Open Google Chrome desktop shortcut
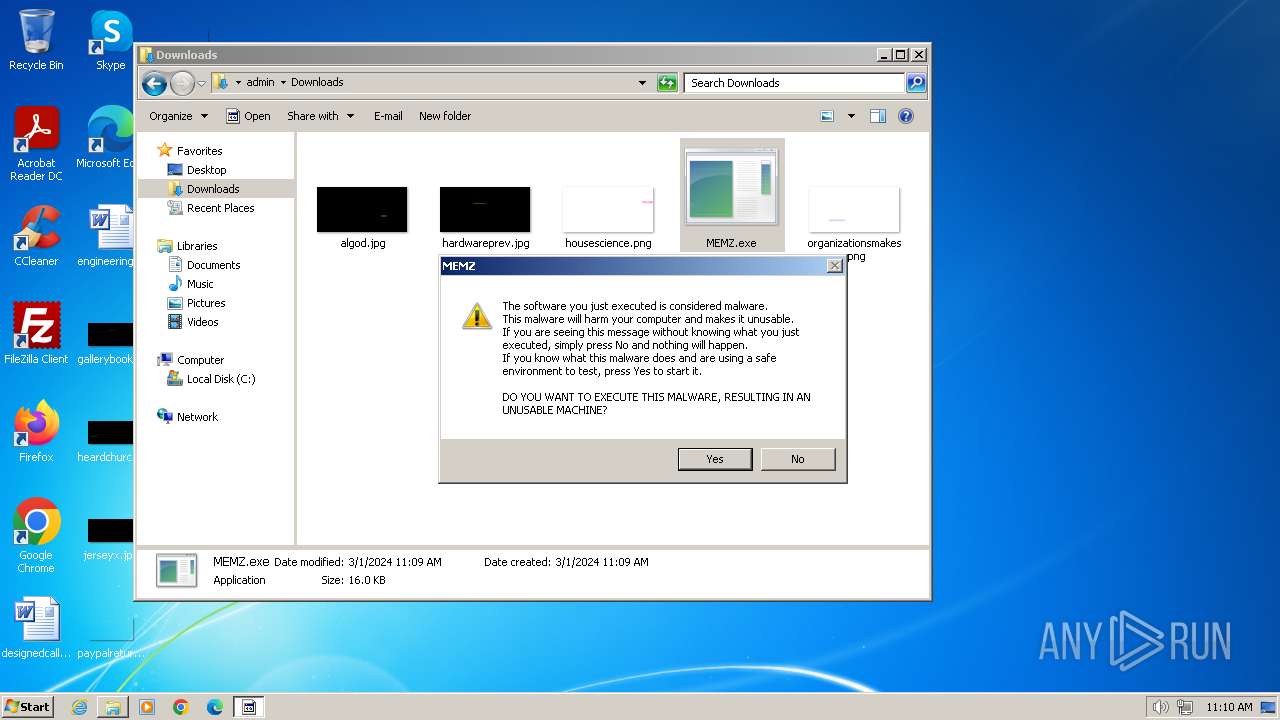The width and height of the screenshot is (1280, 720). tap(36, 536)
